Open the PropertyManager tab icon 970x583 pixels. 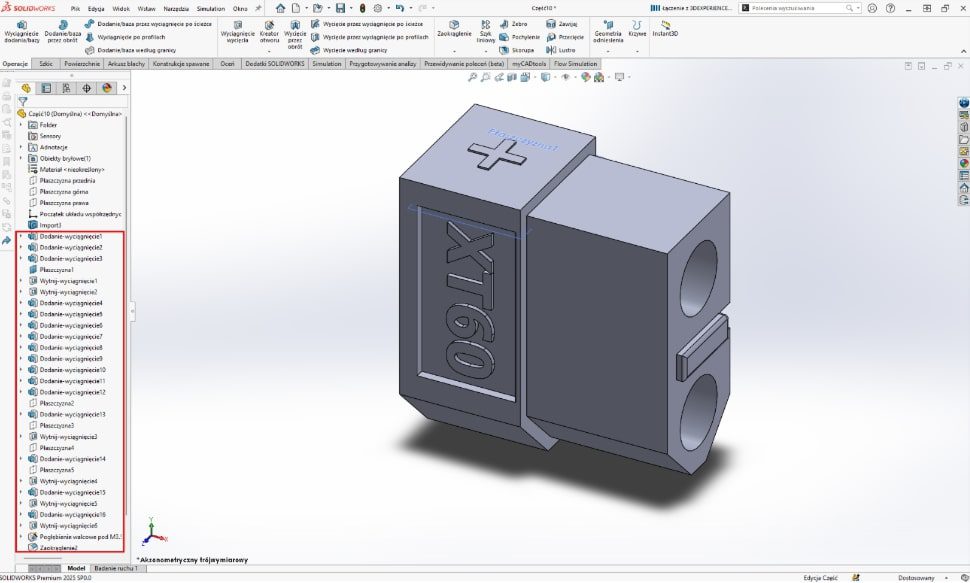pyautogui.click(x=46, y=88)
